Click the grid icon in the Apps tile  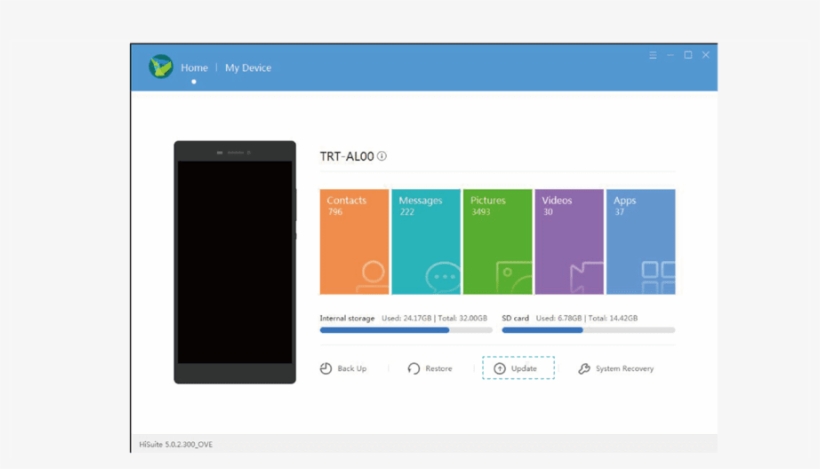tap(658, 278)
